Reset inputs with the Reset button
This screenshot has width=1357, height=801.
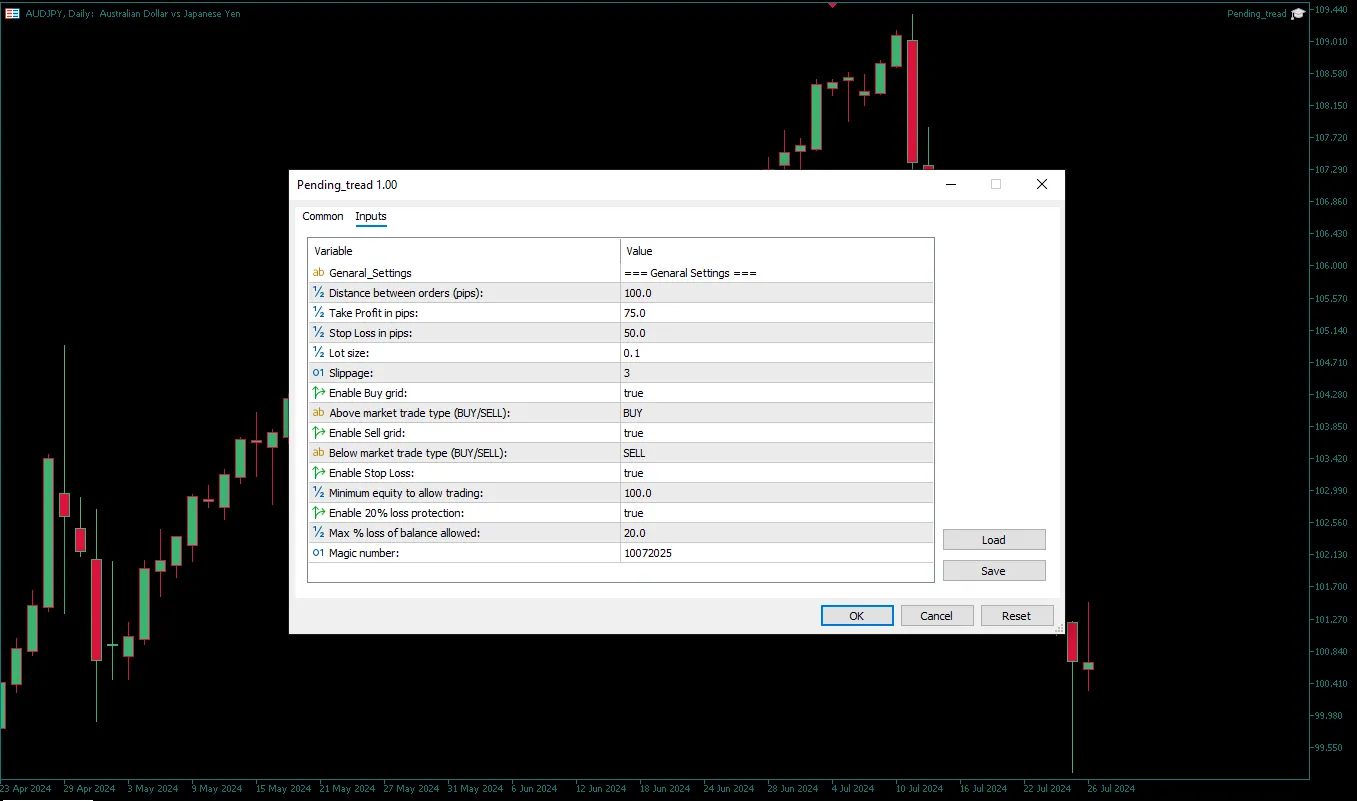[1017, 615]
